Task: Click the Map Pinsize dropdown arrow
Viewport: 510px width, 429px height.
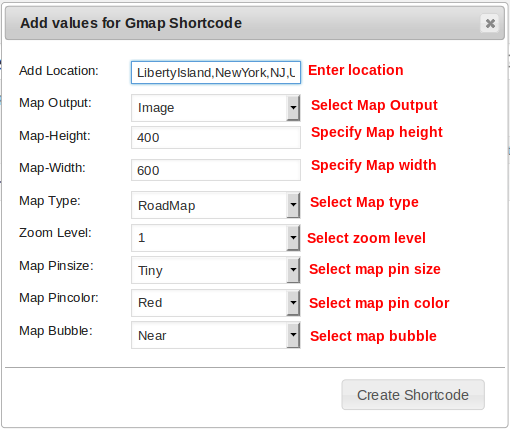Action: coord(293,270)
